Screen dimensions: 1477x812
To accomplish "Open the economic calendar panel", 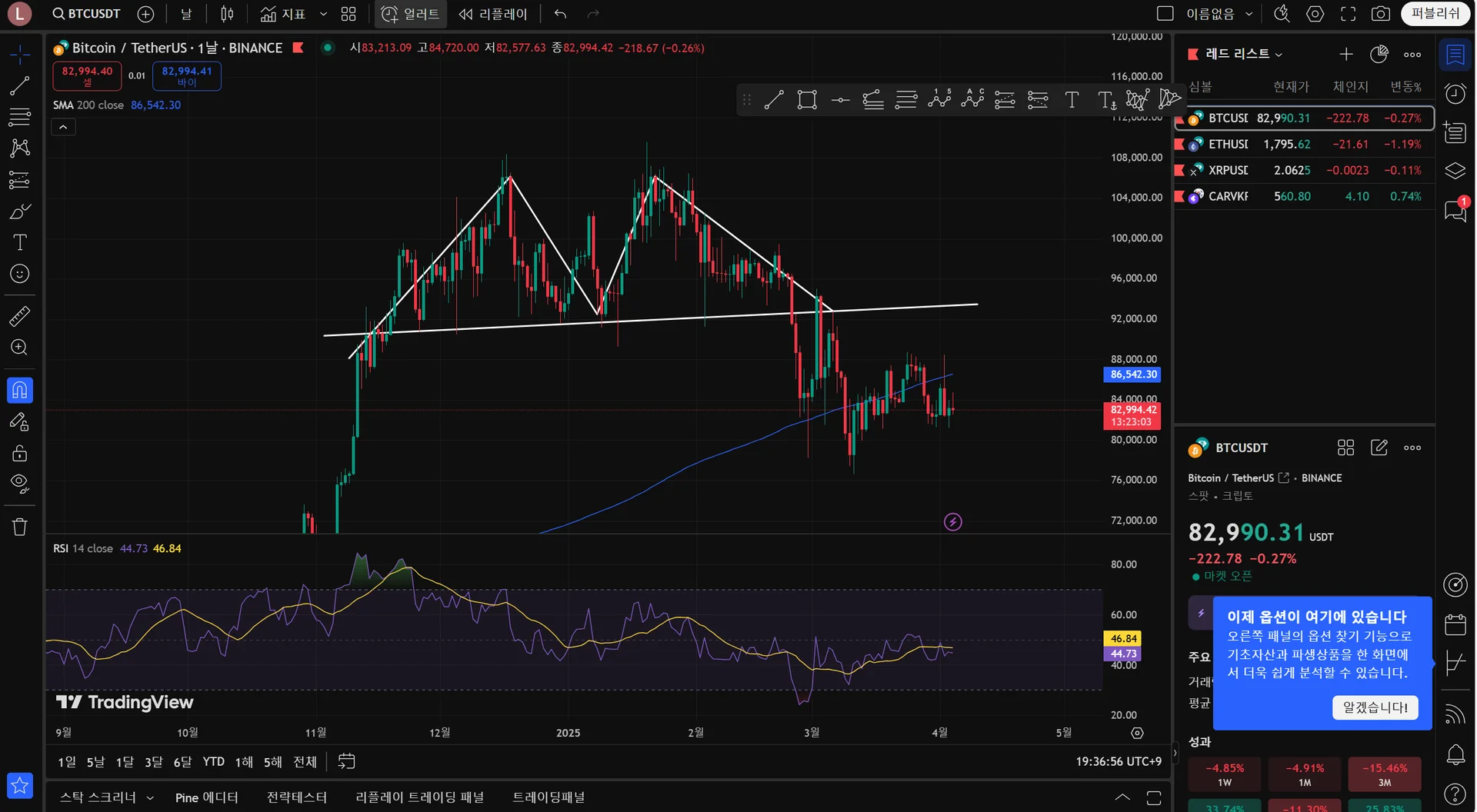I will coord(1455,624).
